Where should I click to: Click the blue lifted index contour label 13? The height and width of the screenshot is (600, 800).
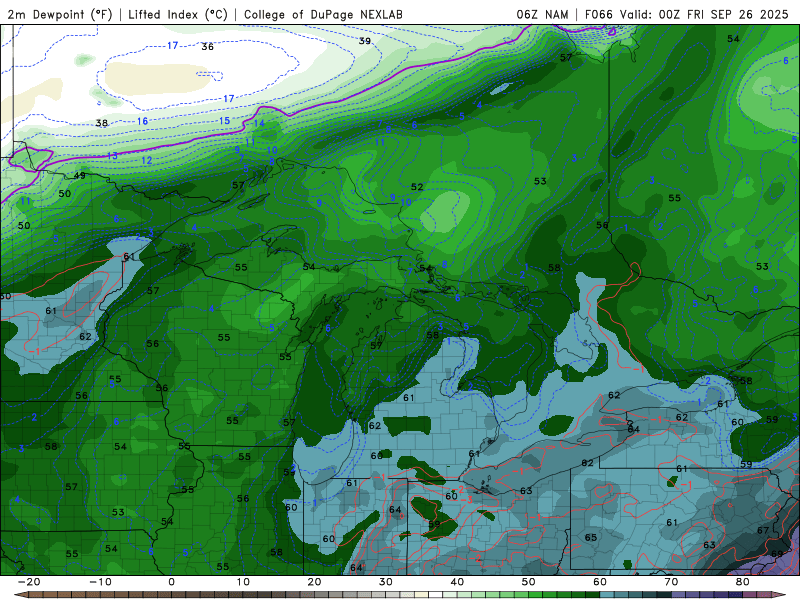click(x=112, y=156)
